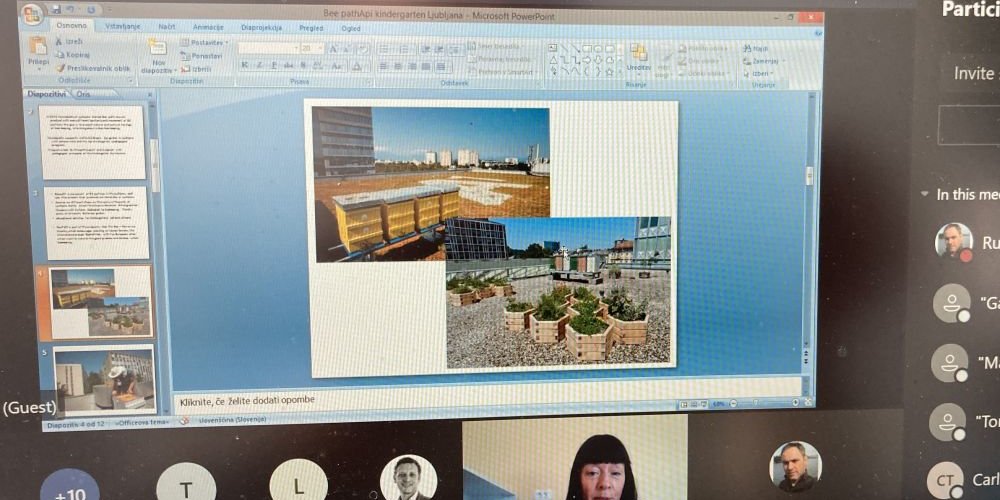Click the Invite field in Teams panel
Screen dimensions: 1000x500
[971, 73]
